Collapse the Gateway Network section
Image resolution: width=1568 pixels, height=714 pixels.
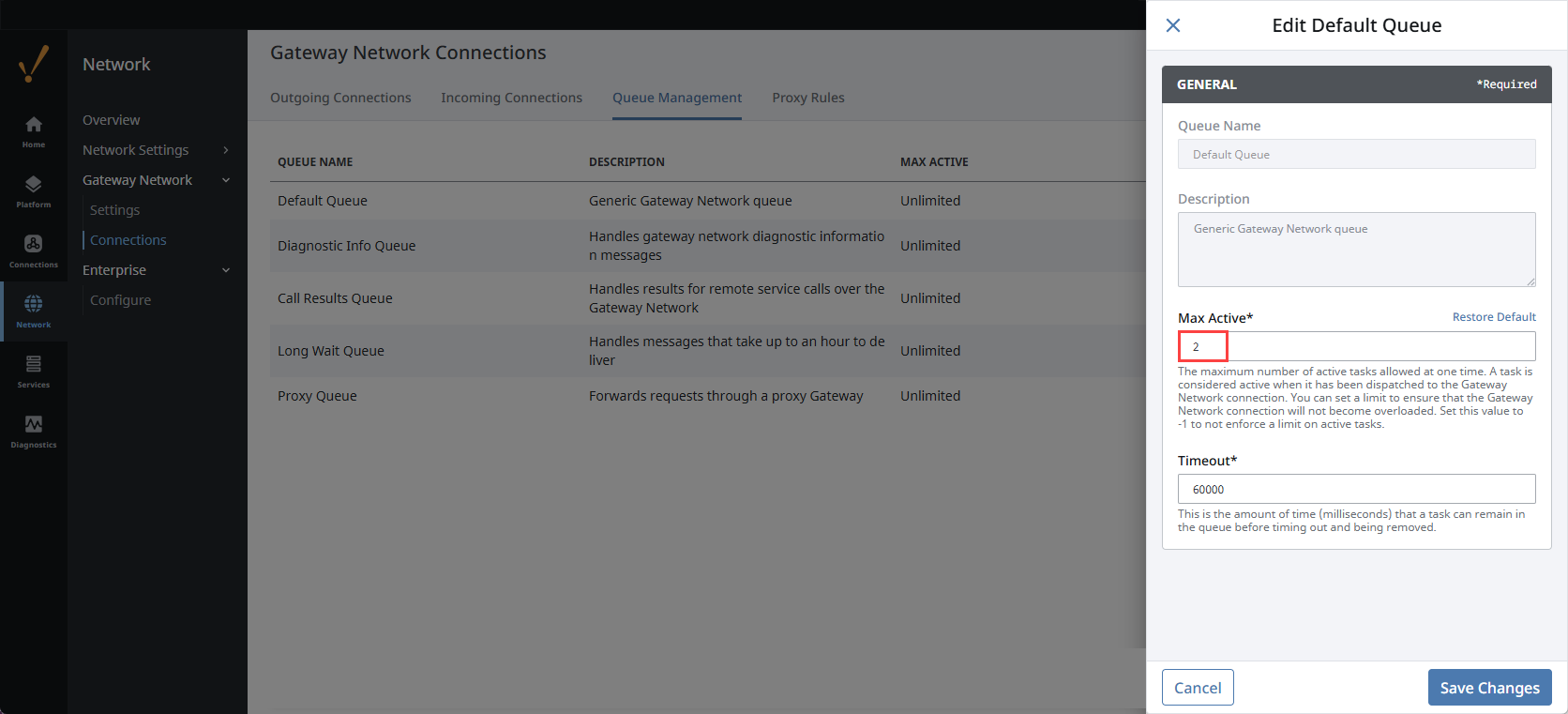(x=226, y=180)
